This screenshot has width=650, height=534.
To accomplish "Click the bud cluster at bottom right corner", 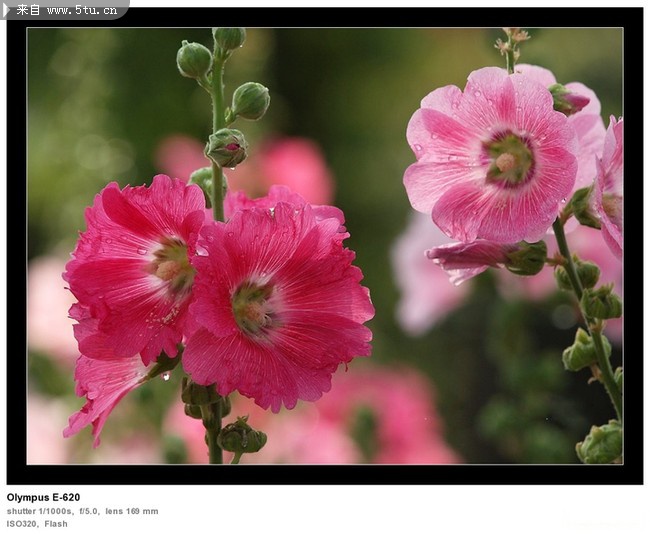I will click(600, 444).
